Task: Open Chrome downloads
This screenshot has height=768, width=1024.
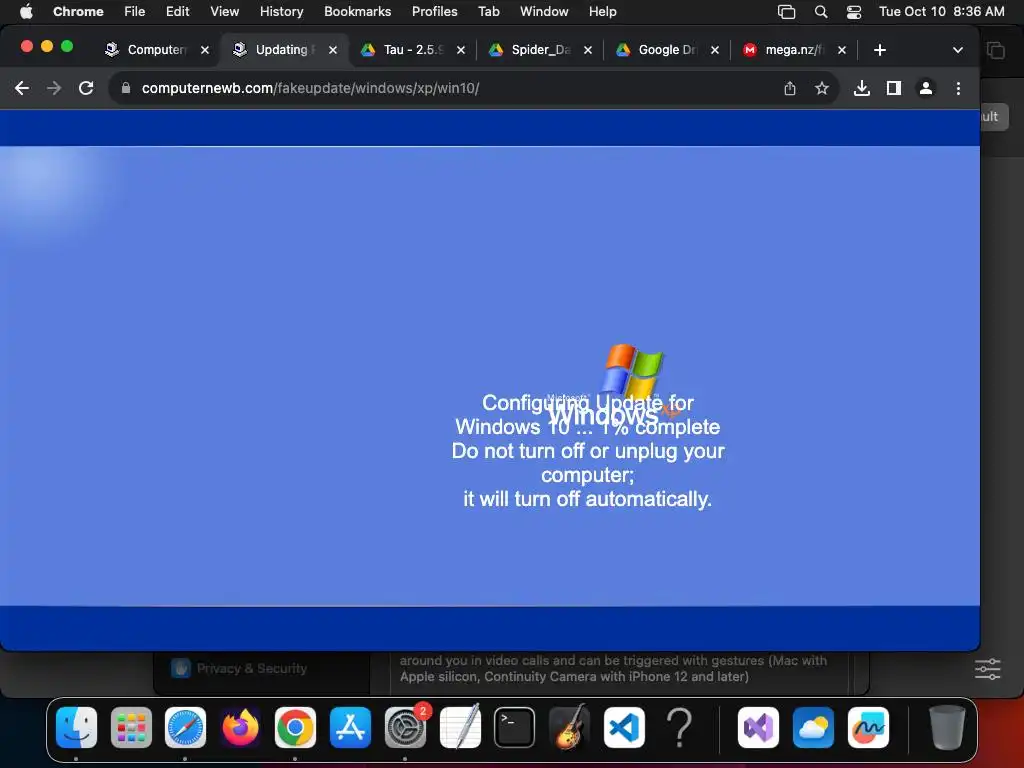Action: [x=861, y=88]
